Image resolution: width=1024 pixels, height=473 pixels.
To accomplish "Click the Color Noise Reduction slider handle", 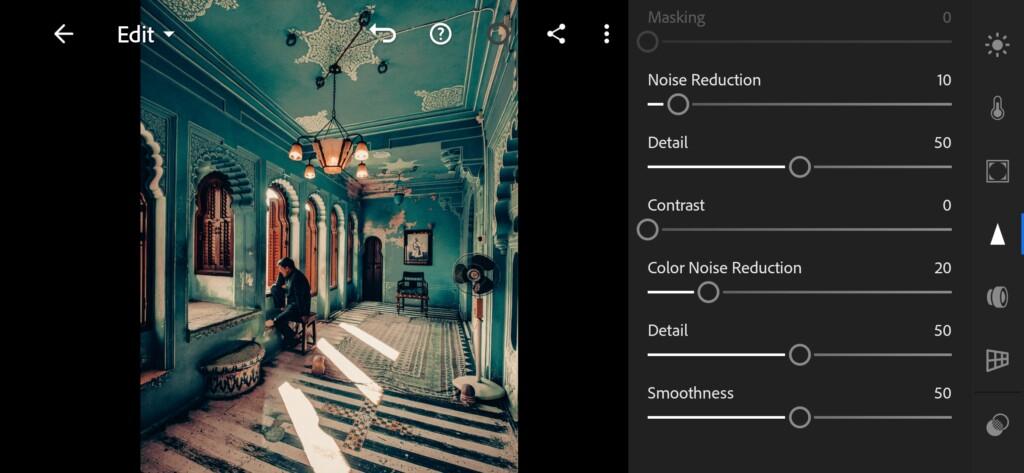I will click(x=708, y=292).
